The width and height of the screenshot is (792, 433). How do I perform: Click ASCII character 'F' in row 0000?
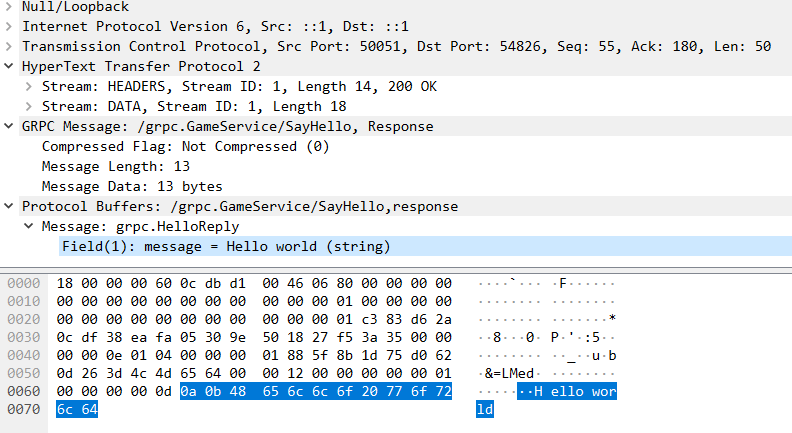pyautogui.click(x=563, y=283)
